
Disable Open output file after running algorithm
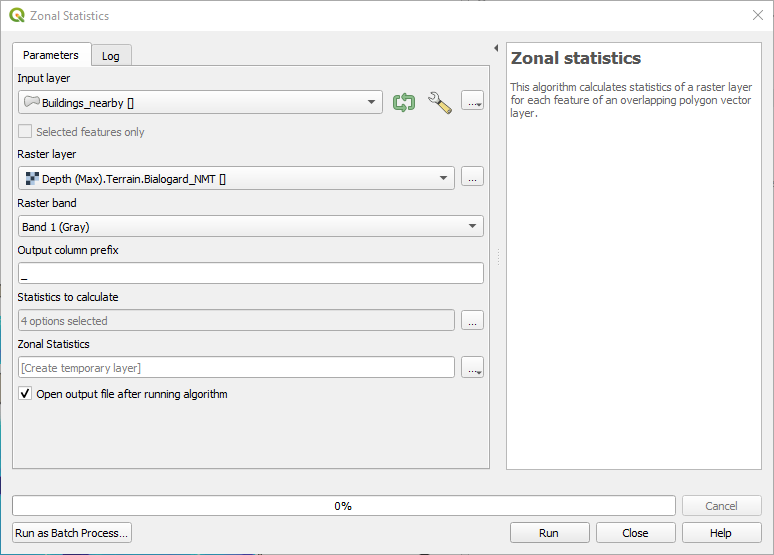25,394
